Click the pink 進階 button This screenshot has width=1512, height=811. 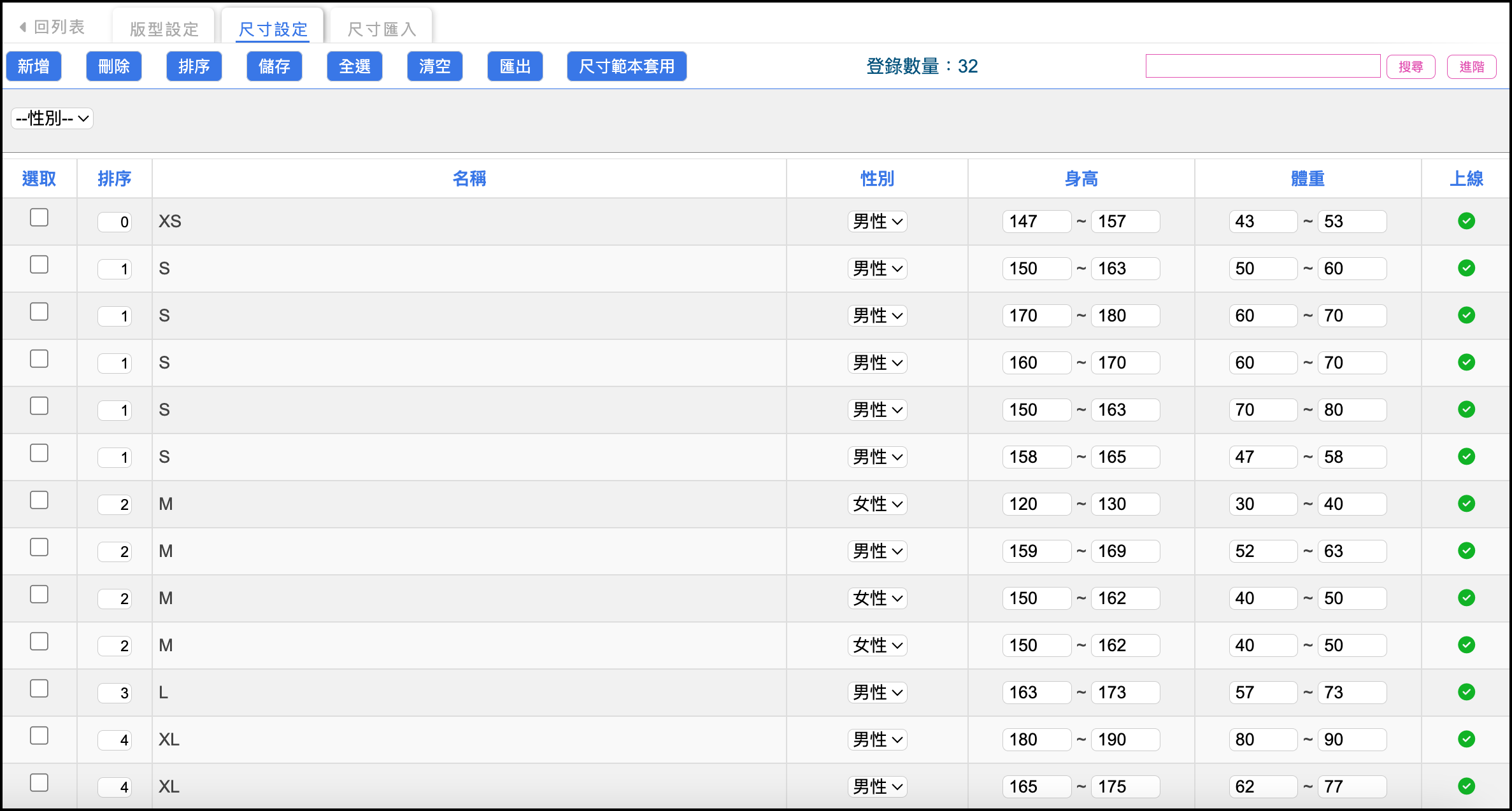[1471, 66]
